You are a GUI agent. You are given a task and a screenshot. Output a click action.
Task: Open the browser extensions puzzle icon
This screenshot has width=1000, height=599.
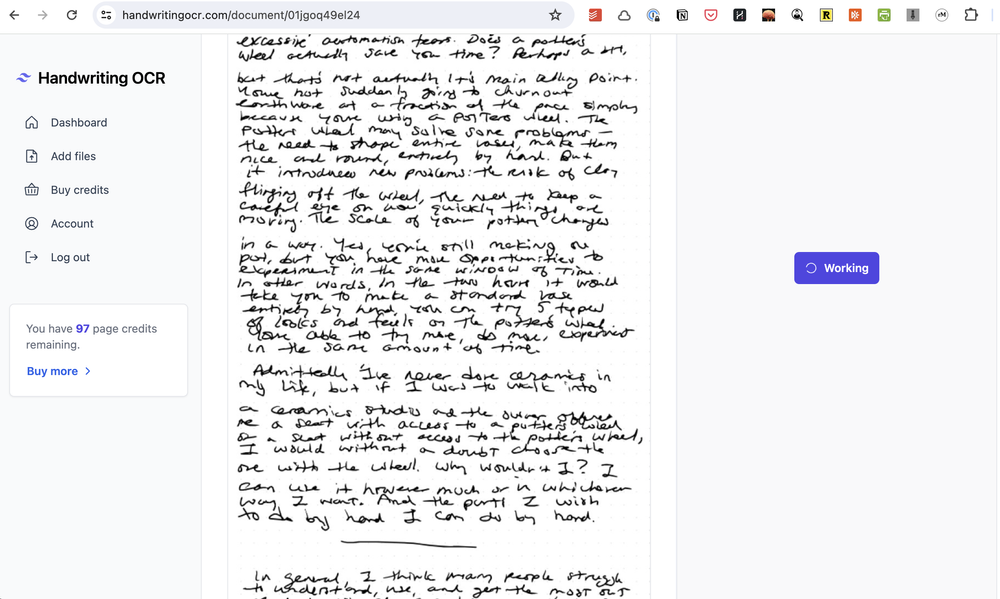click(x=970, y=16)
